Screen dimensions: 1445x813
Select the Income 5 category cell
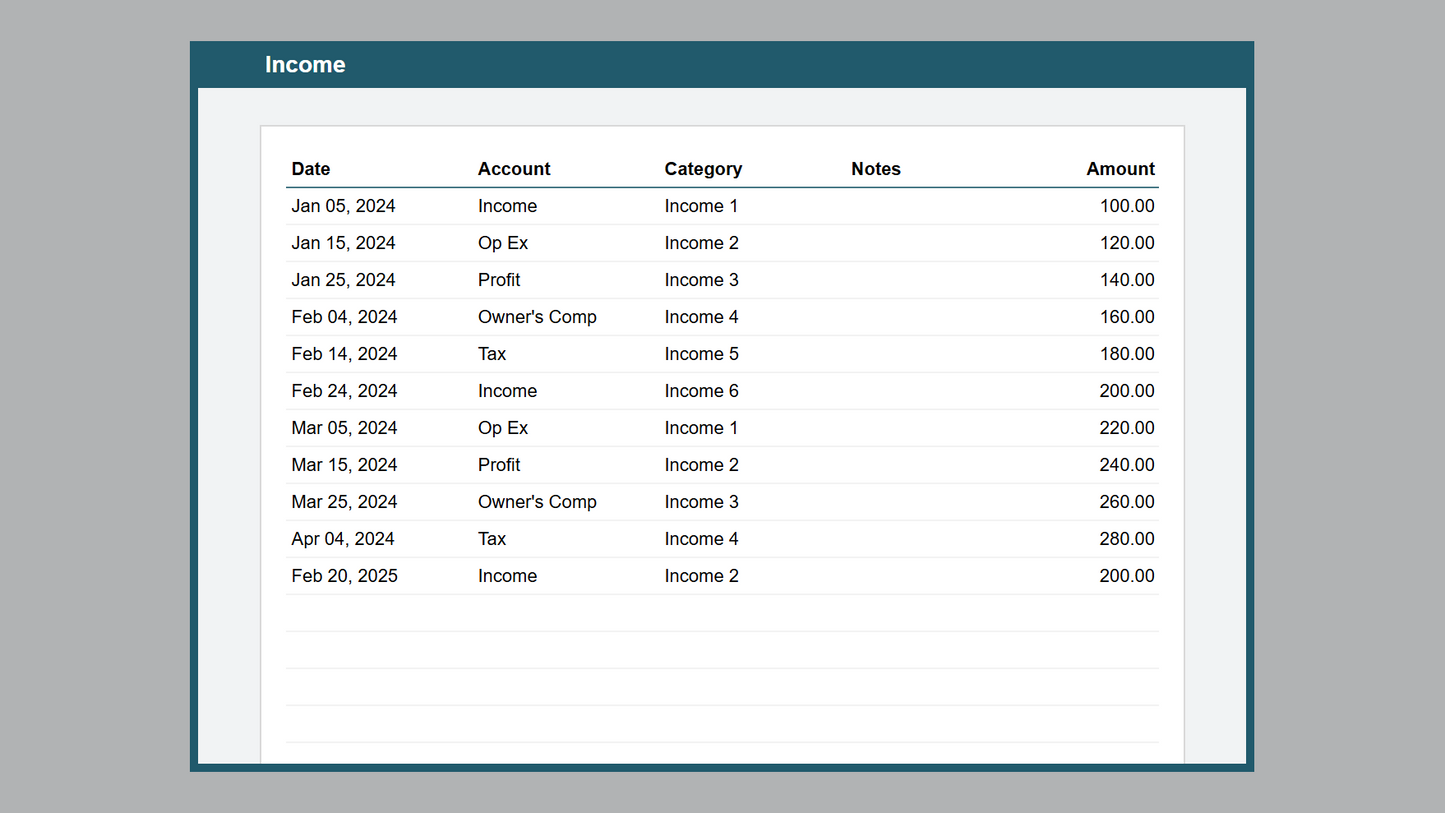click(701, 354)
